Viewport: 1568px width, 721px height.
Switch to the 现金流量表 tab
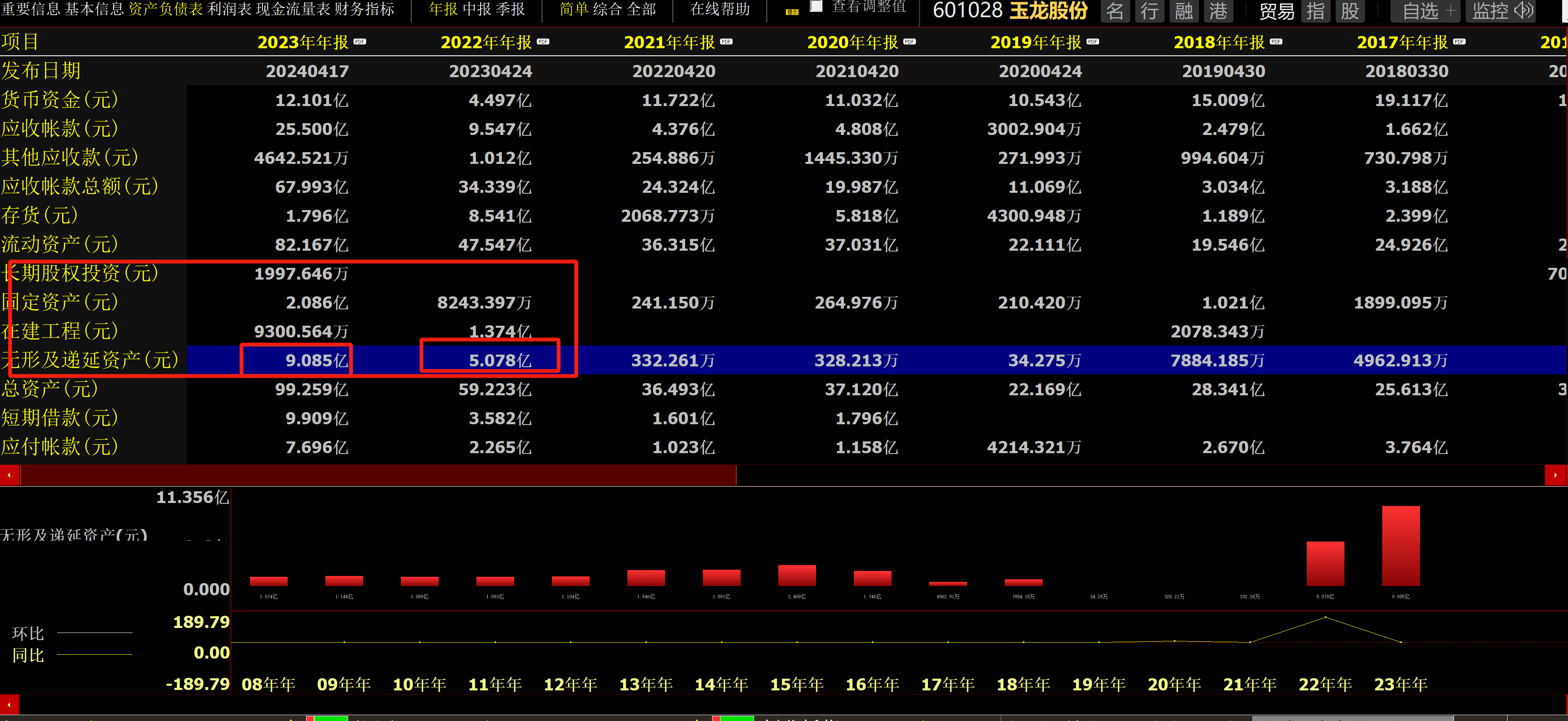(293, 9)
